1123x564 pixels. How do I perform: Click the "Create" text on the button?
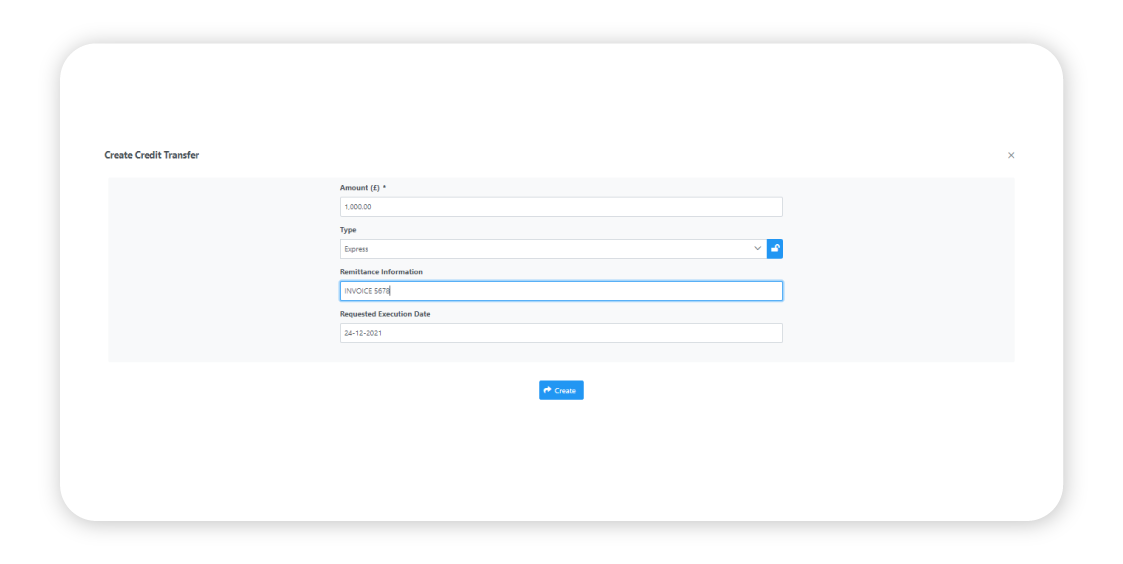[x=565, y=390]
